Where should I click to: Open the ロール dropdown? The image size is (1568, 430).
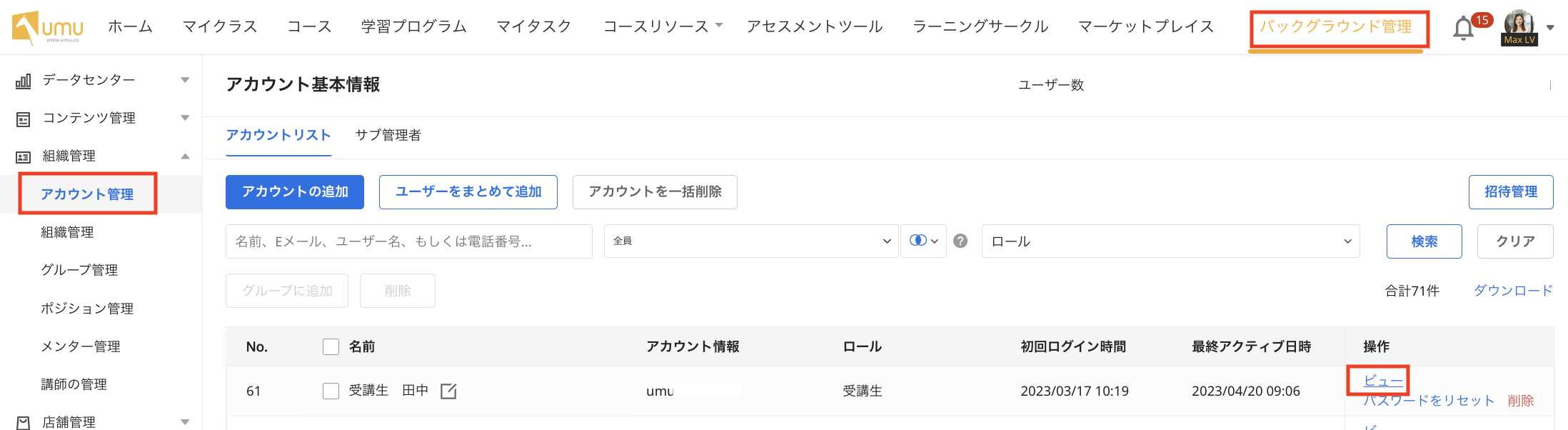pyautogui.click(x=1170, y=241)
